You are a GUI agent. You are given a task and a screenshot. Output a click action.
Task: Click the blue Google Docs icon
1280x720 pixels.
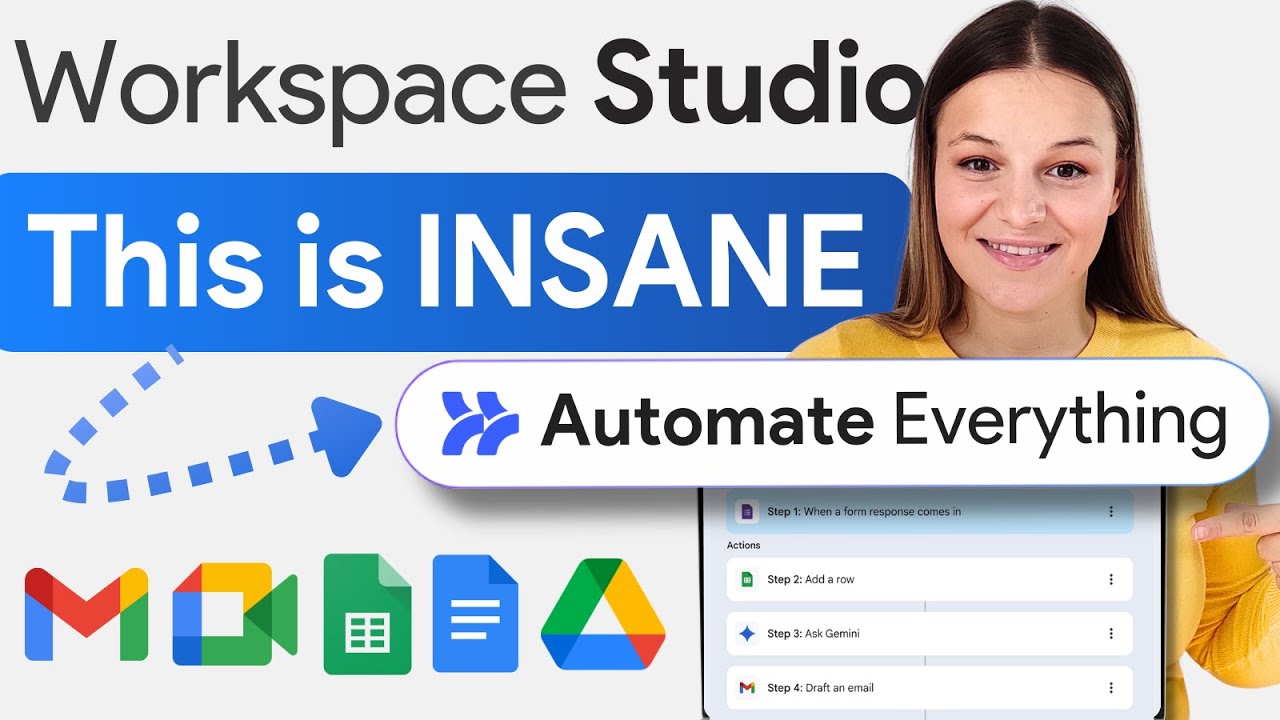pyautogui.click(x=475, y=613)
